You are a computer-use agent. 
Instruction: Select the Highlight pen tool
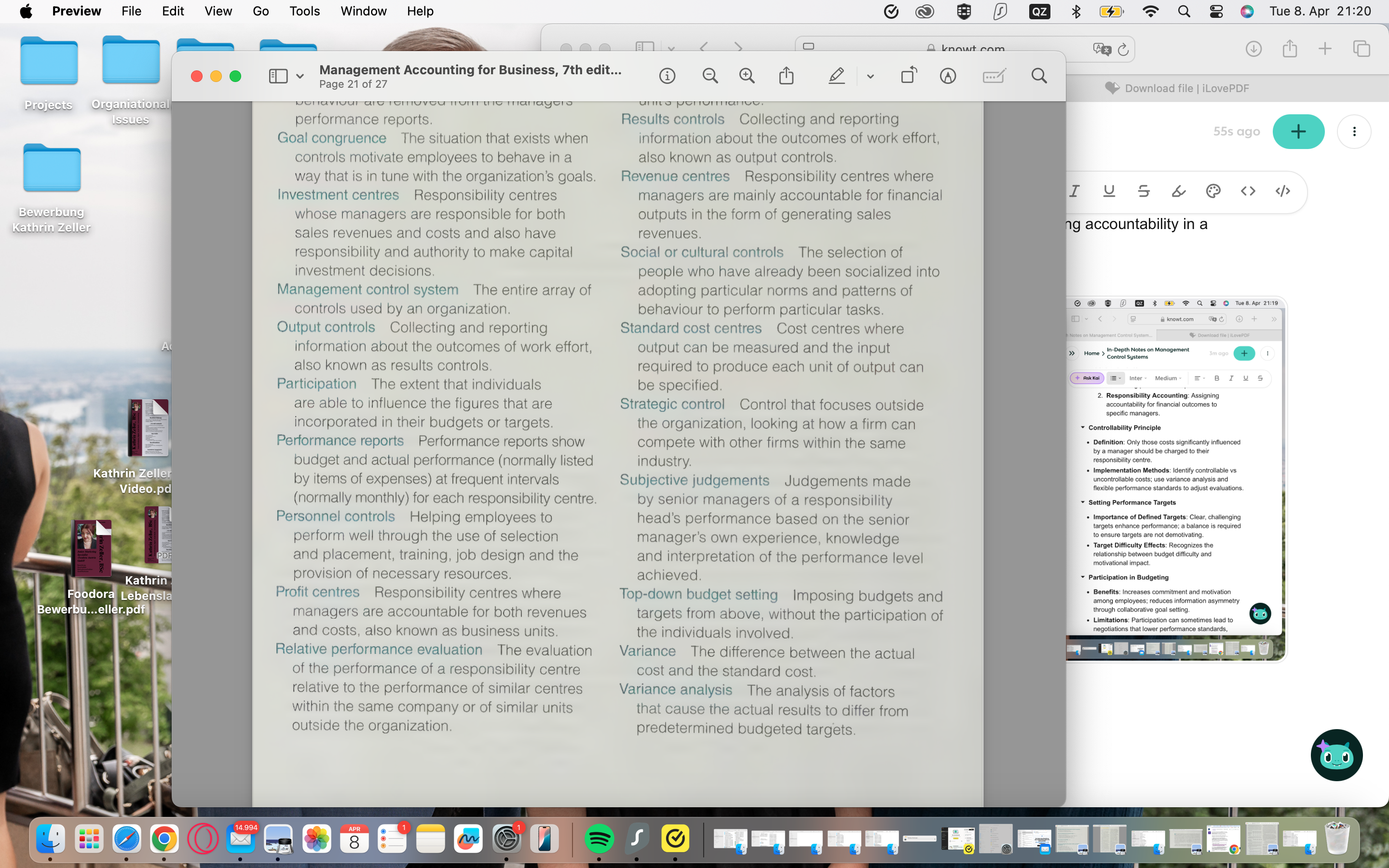pos(836,76)
